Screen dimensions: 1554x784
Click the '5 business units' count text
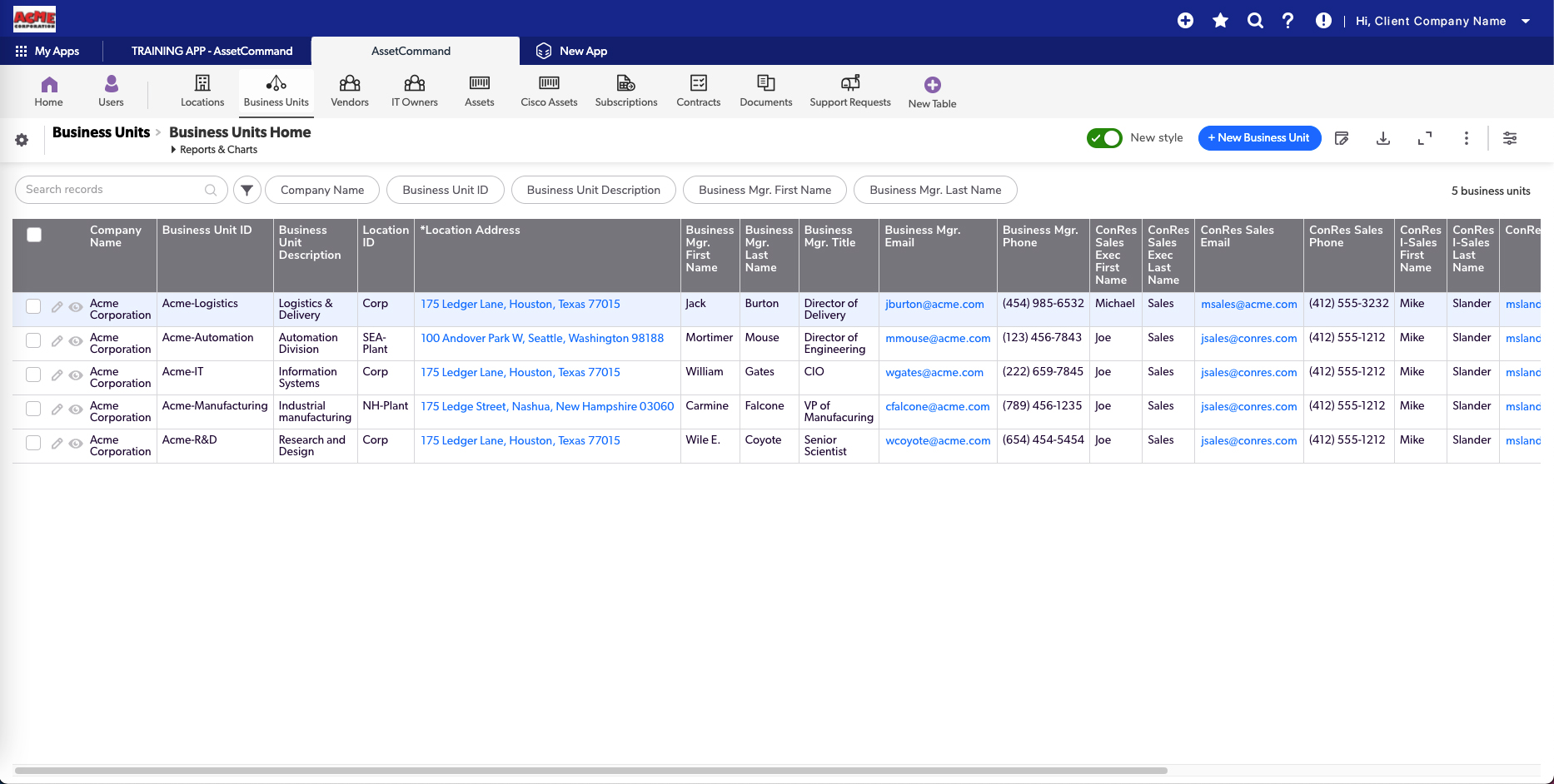pos(1491,191)
